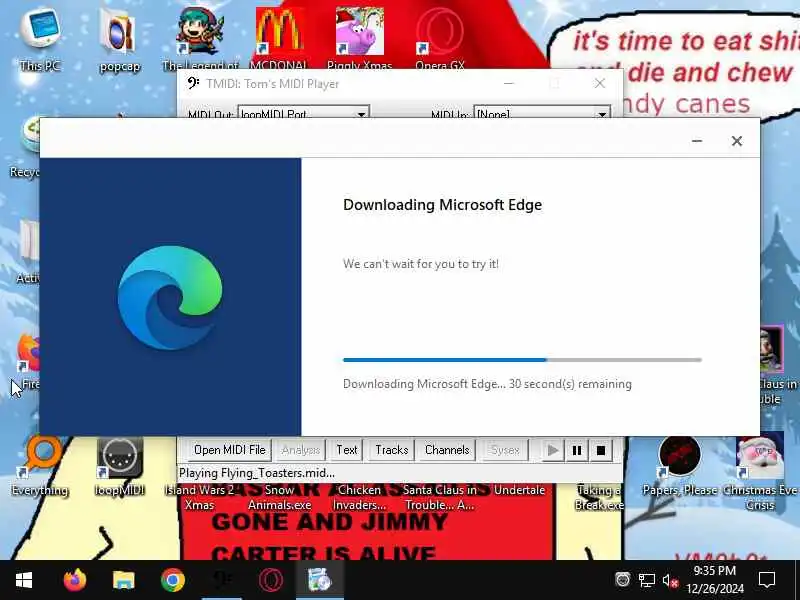Click the TMIDI title bar clef icon

192,83
